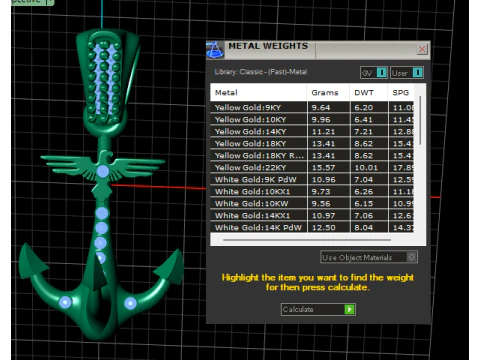Select the White Gold:14KX1 row

[312, 215]
